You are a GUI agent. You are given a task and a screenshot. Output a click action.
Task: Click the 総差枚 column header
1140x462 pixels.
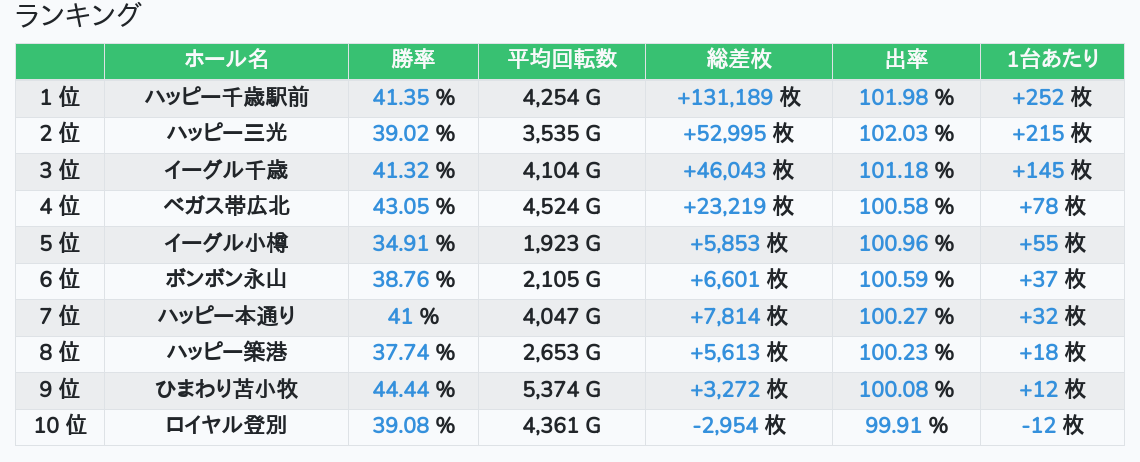coord(738,60)
